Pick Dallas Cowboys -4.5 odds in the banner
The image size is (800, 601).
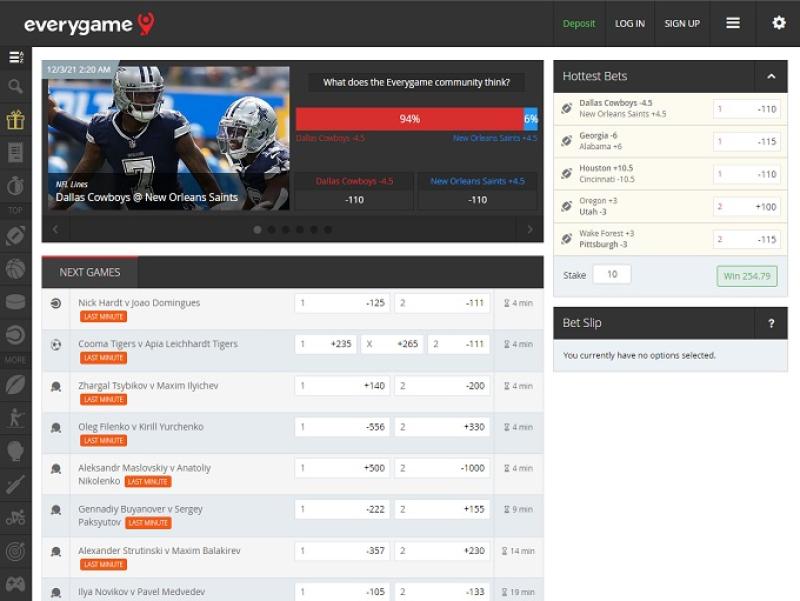354,199
